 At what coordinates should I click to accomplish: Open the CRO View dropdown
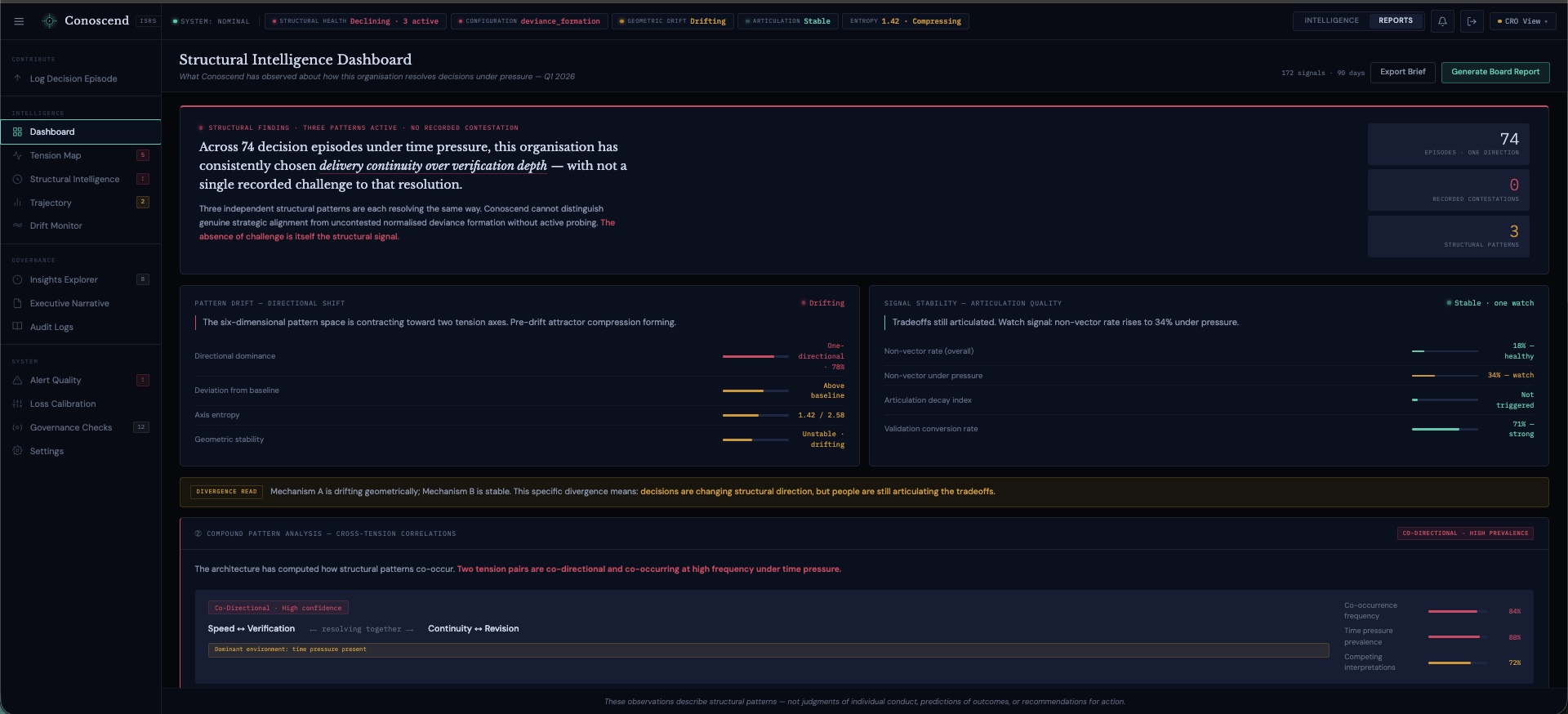pyautogui.click(x=1524, y=21)
